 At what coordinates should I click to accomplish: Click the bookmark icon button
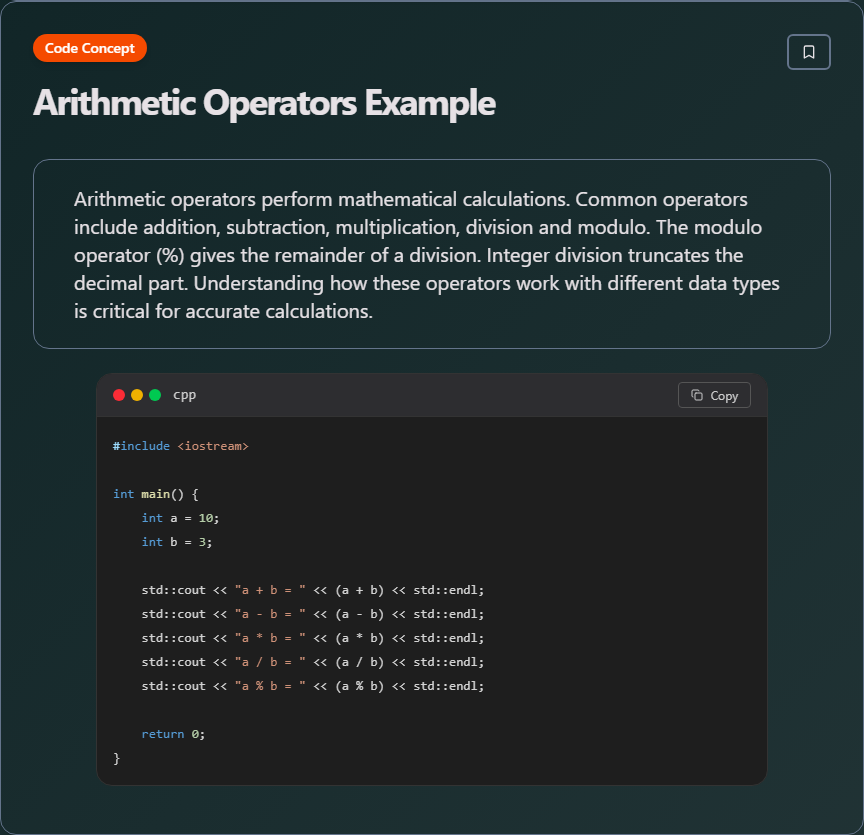(808, 52)
